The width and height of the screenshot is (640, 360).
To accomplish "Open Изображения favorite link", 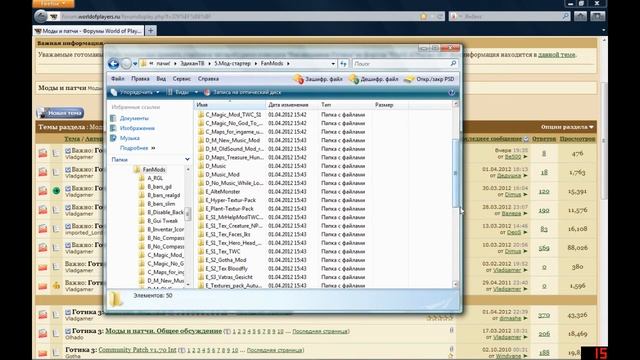I will pos(137,128).
